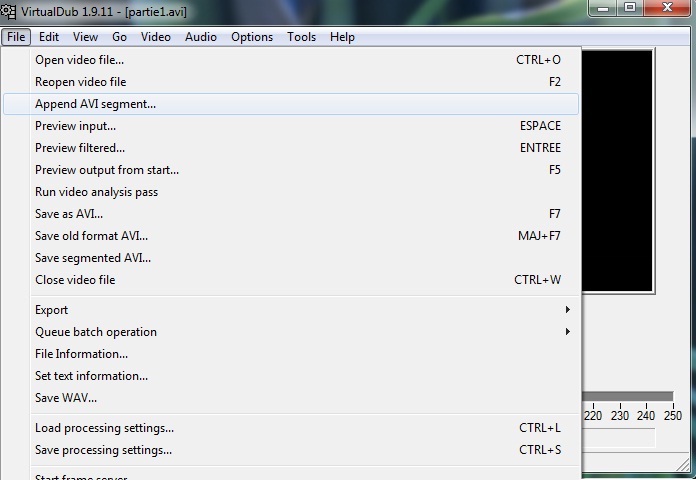
Task: Click the black video output pane
Action: [x=617, y=171]
